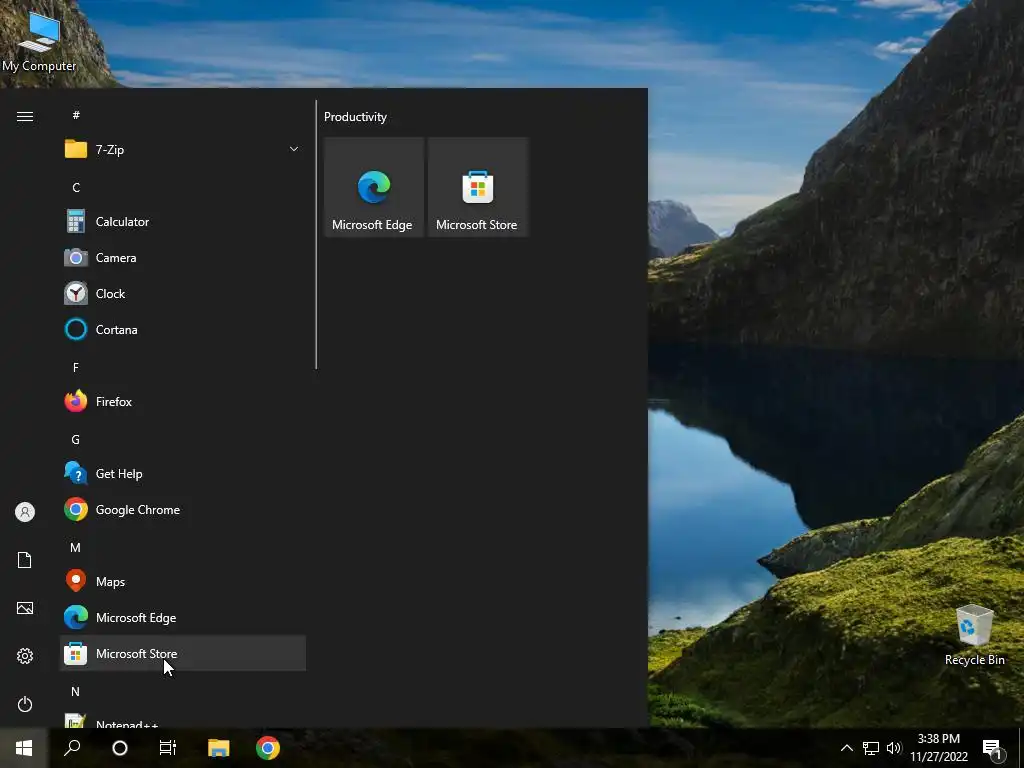Open Microsoft Store in the app list
The height and width of the screenshot is (768, 1024).
tap(182, 653)
